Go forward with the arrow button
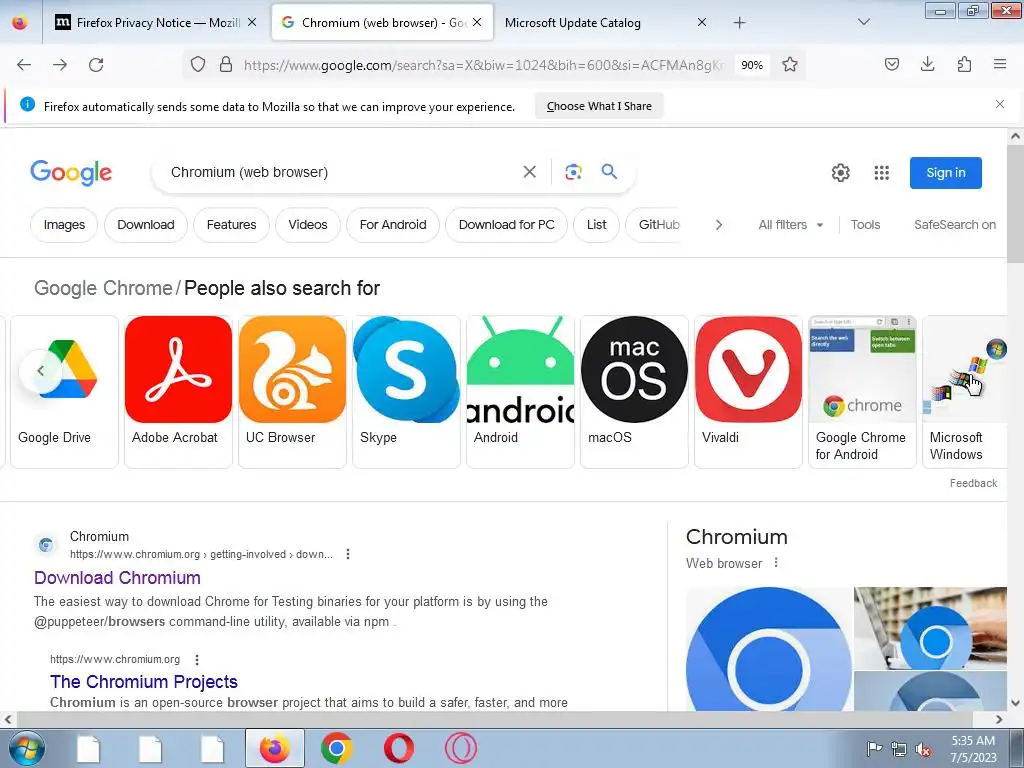 pos(60,65)
